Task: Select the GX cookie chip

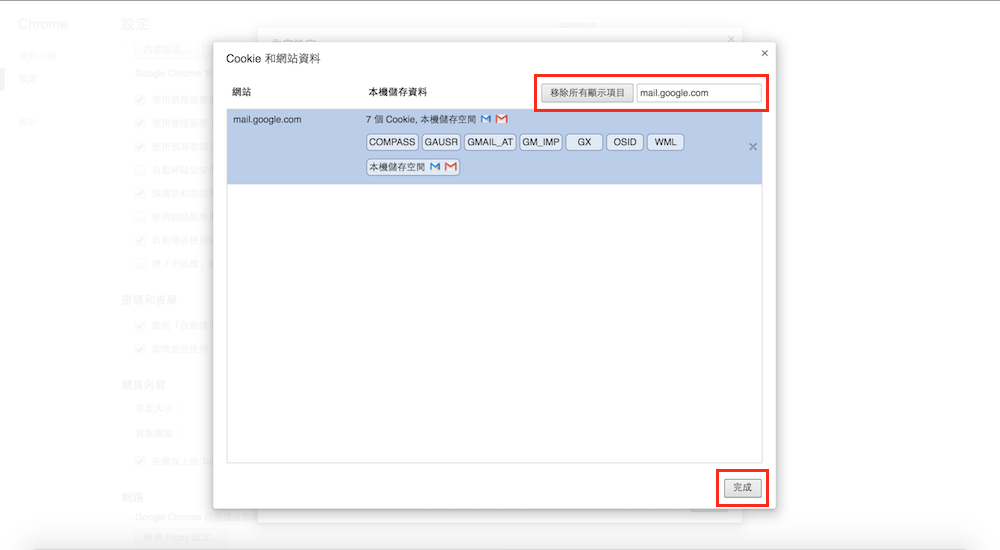Action: pyautogui.click(x=584, y=142)
